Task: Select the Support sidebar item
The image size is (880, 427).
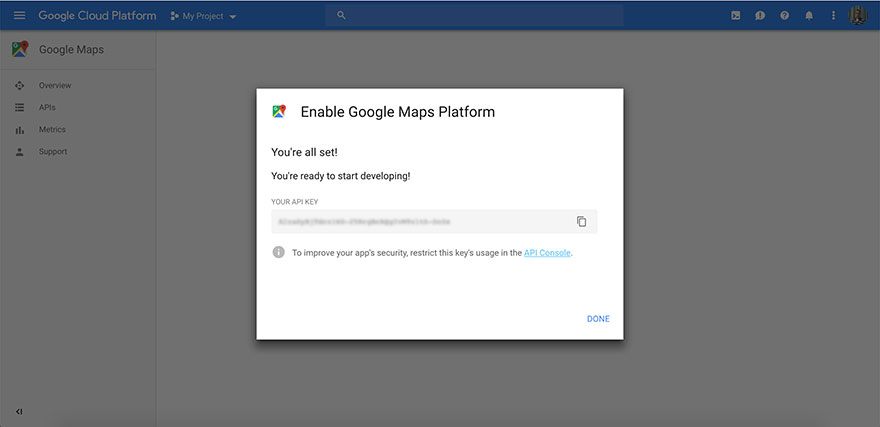Action: pos(77,151)
